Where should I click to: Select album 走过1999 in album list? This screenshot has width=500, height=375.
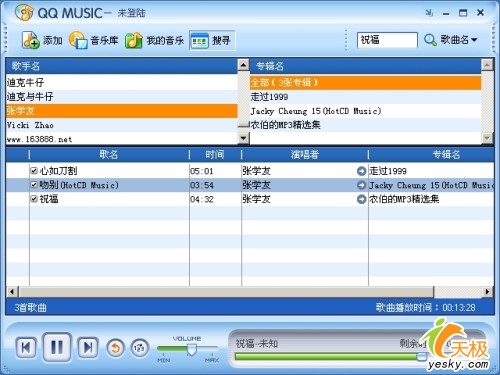click(x=365, y=97)
